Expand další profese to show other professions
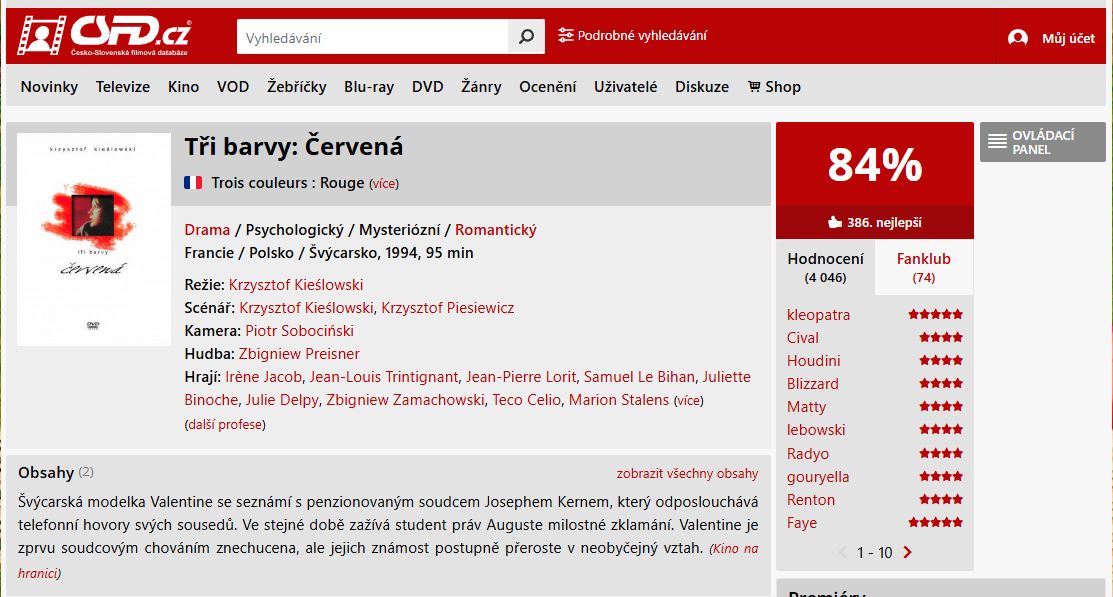This screenshot has height=597, width=1113. pos(225,425)
